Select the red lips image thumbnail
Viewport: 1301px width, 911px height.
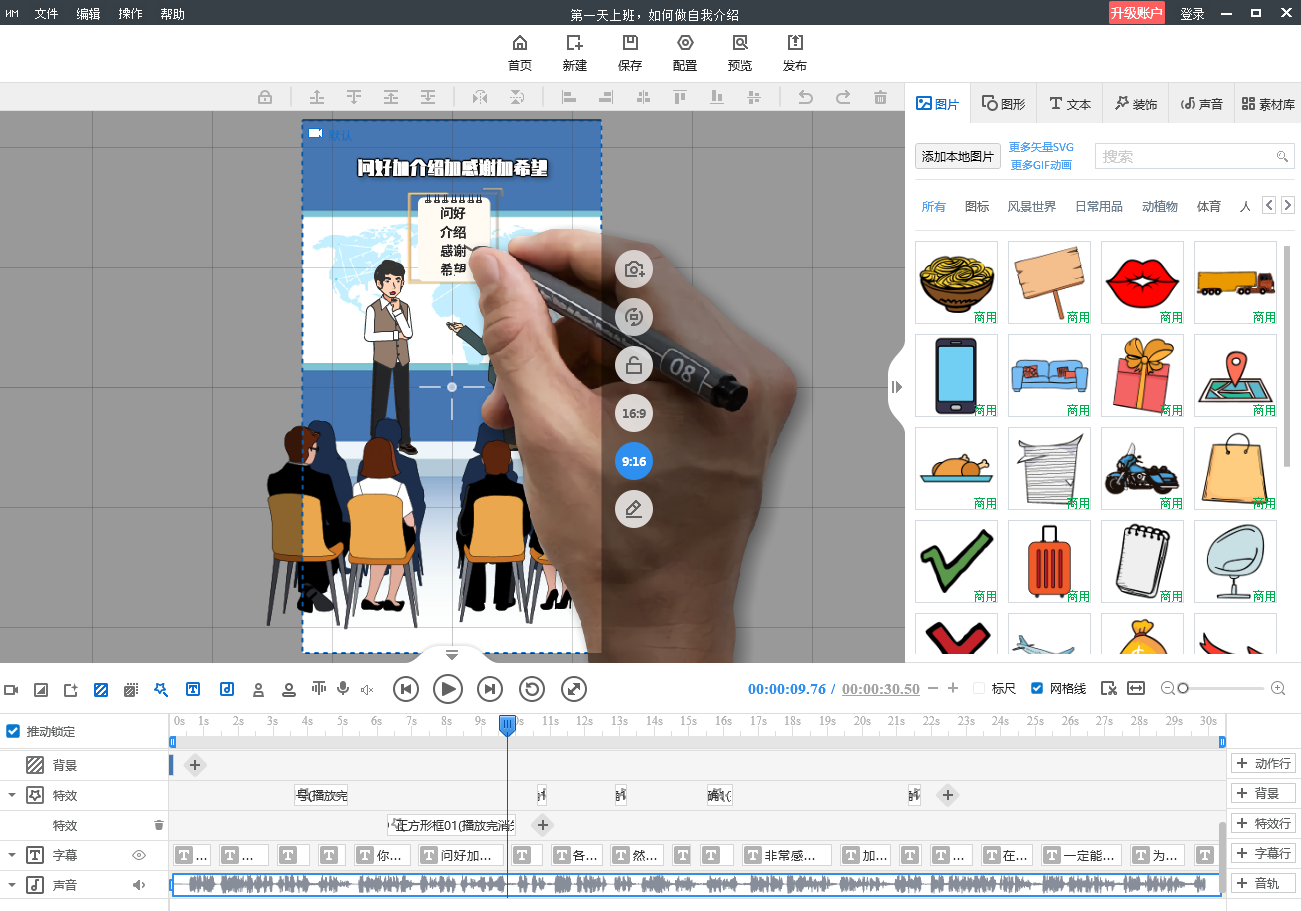point(1142,282)
